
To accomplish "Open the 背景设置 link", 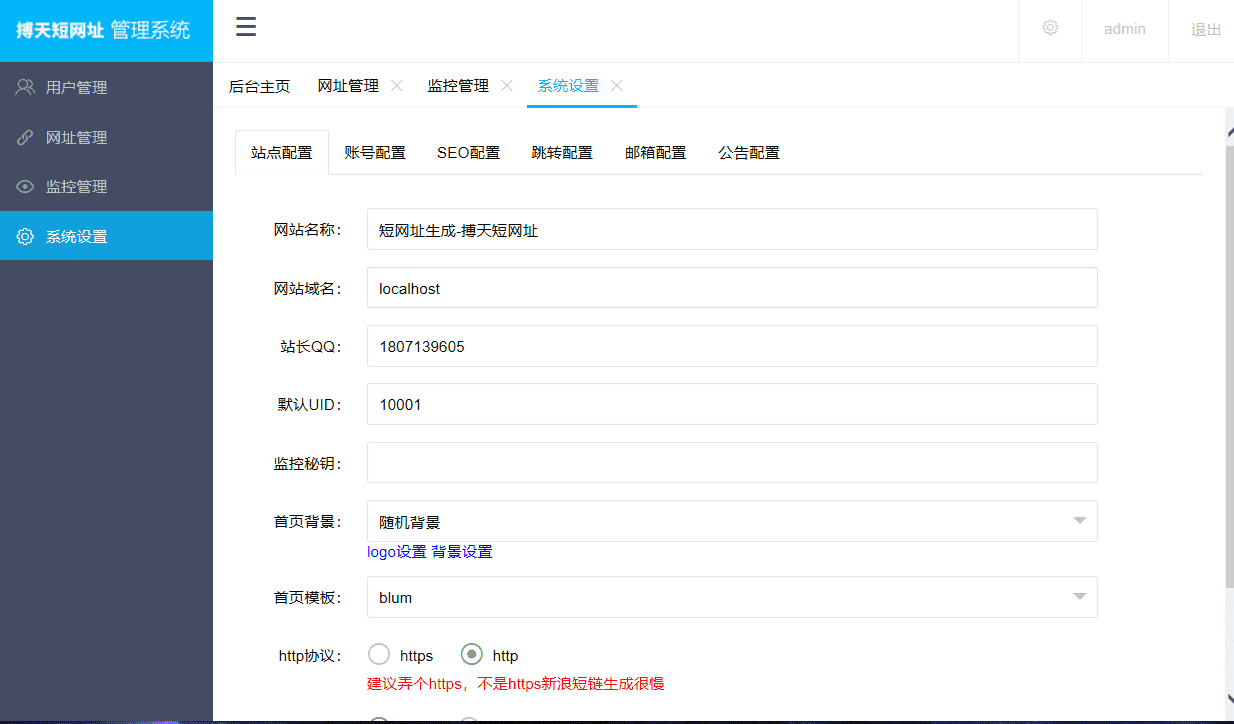I will (x=461, y=551).
